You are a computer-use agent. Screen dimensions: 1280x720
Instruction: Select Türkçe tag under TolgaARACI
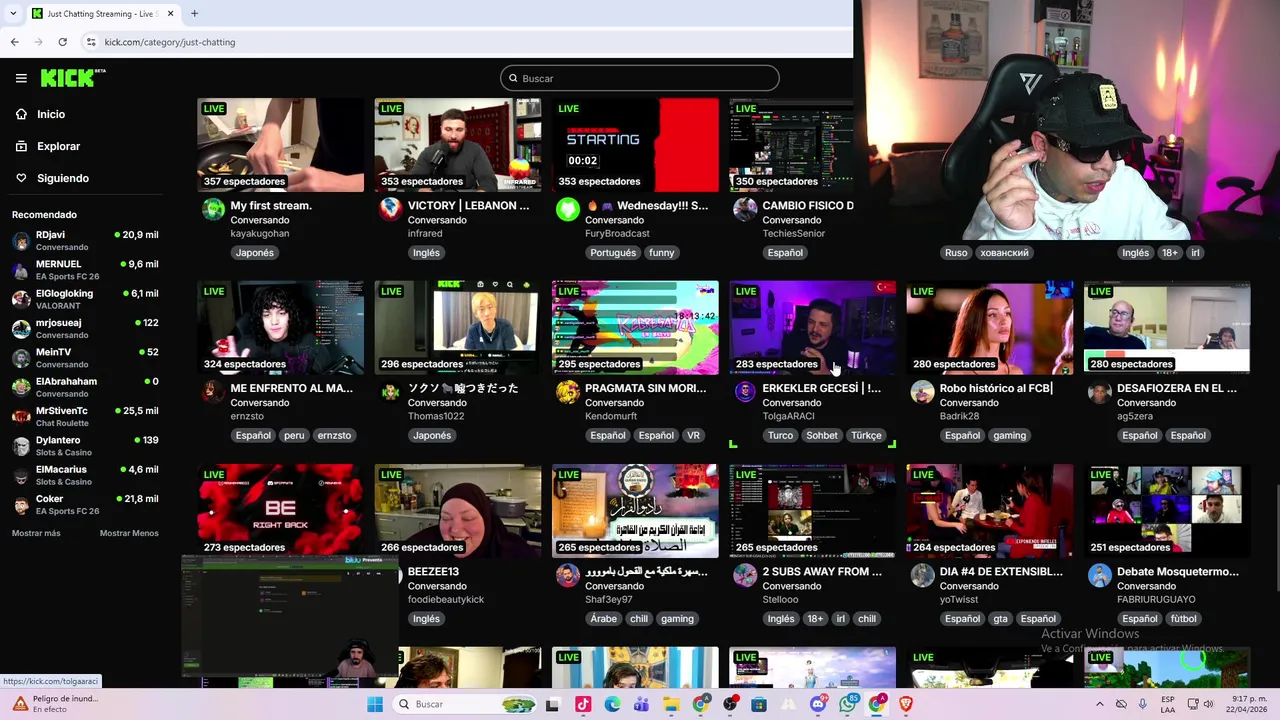(x=866, y=436)
